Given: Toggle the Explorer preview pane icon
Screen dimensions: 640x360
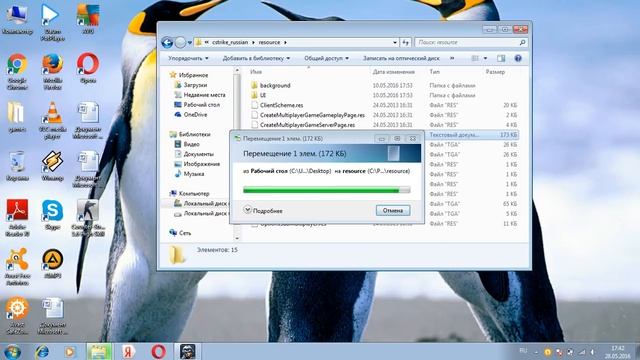Looking at the screenshot, I should click(x=501, y=58).
